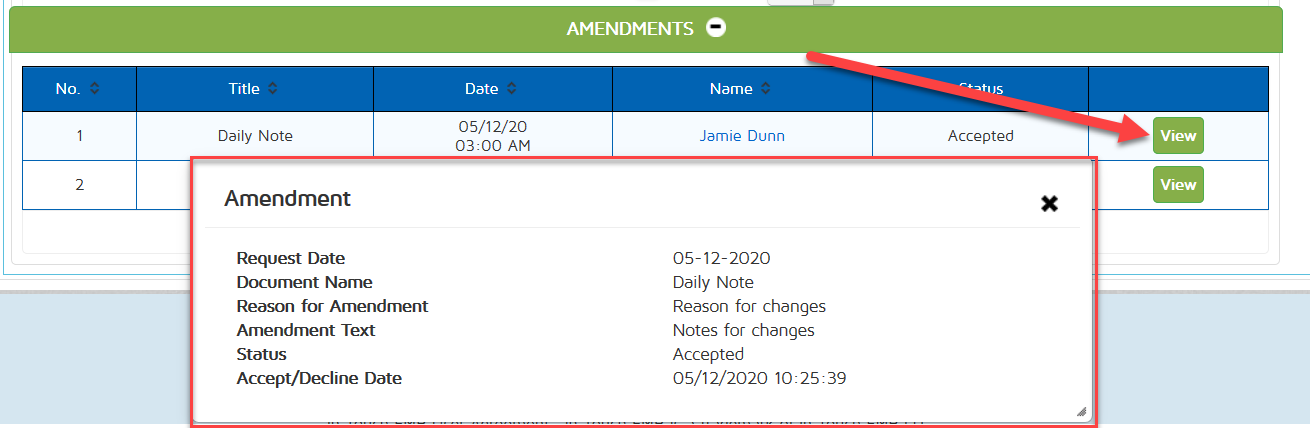Open View for the Daily Note amendment
This screenshot has width=1310, height=428.
(x=1177, y=136)
